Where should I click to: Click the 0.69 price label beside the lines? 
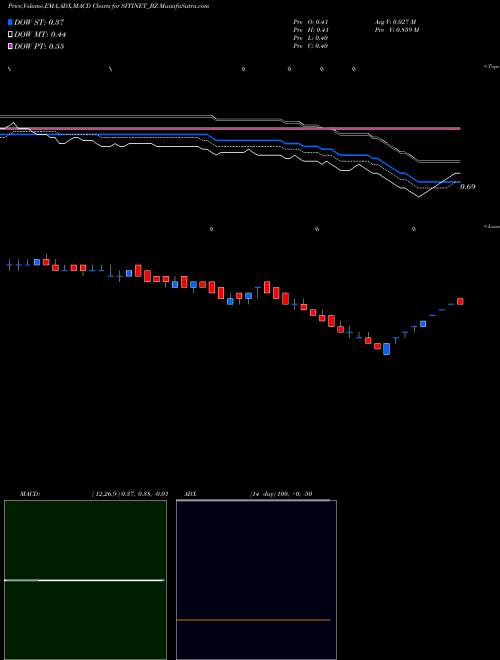point(468,186)
